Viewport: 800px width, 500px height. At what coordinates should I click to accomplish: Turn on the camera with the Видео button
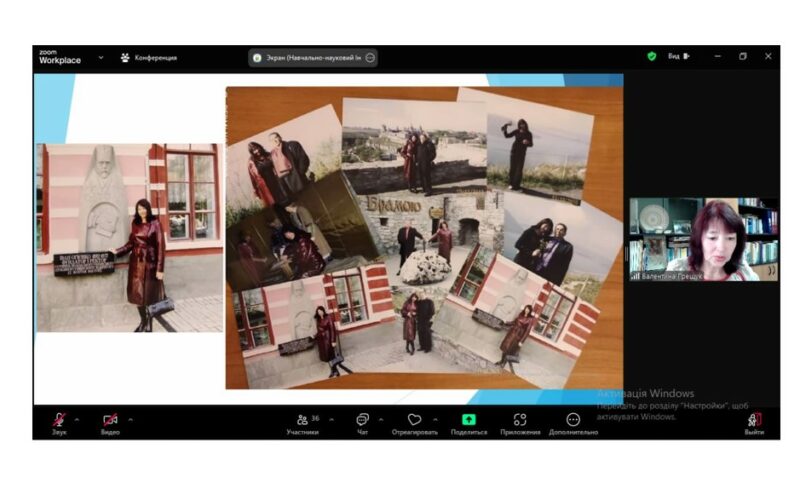click(x=110, y=421)
